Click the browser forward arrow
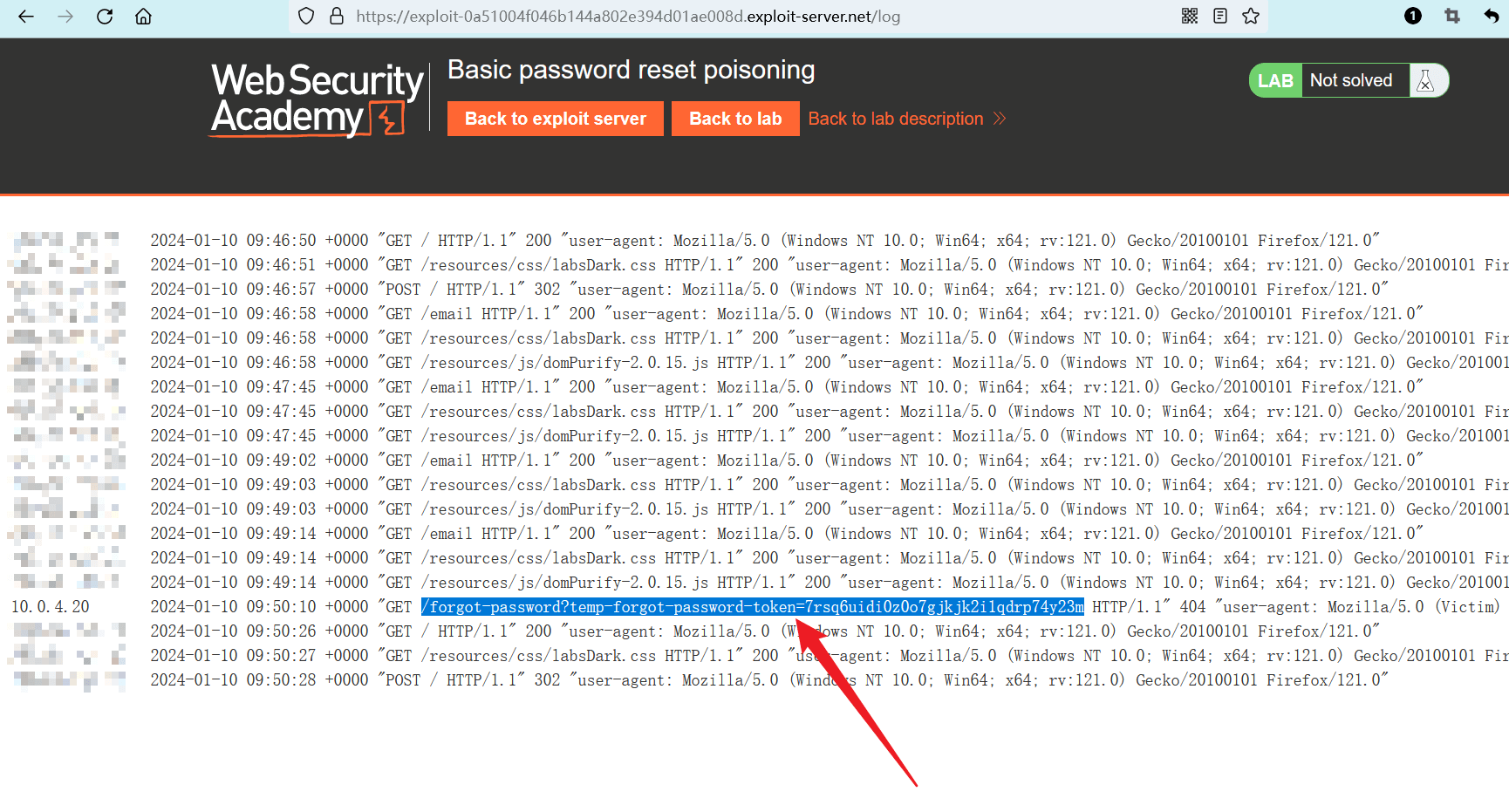 (x=65, y=17)
